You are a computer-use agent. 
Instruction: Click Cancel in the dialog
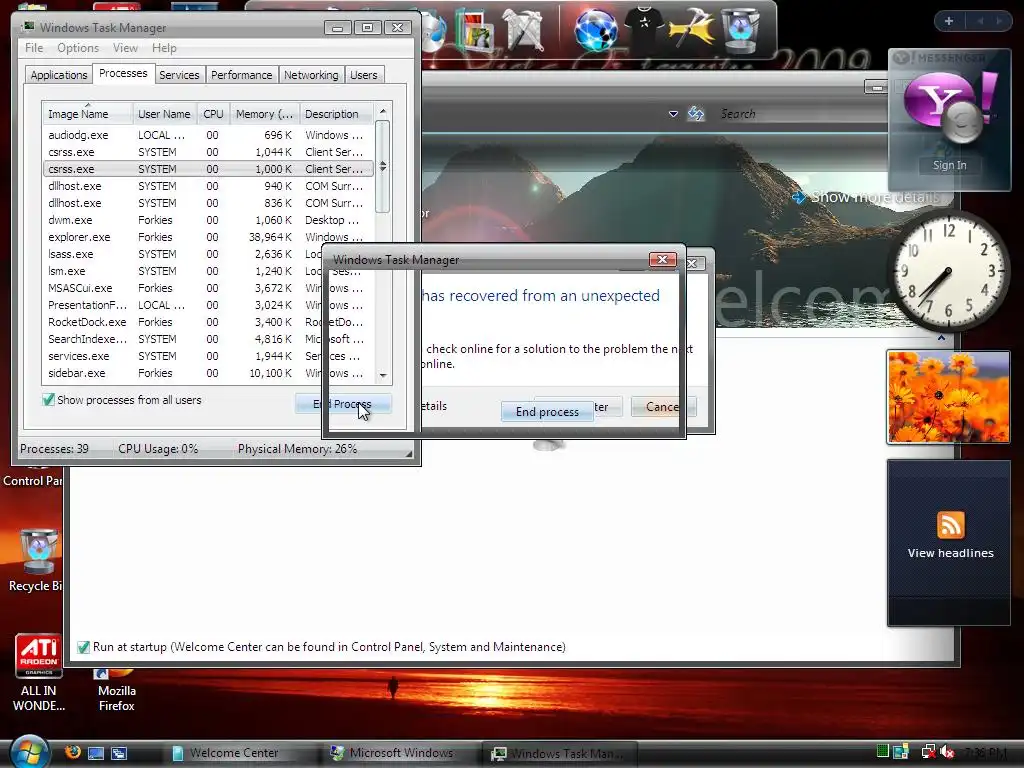pyautogui.click(x=663, y=406)
